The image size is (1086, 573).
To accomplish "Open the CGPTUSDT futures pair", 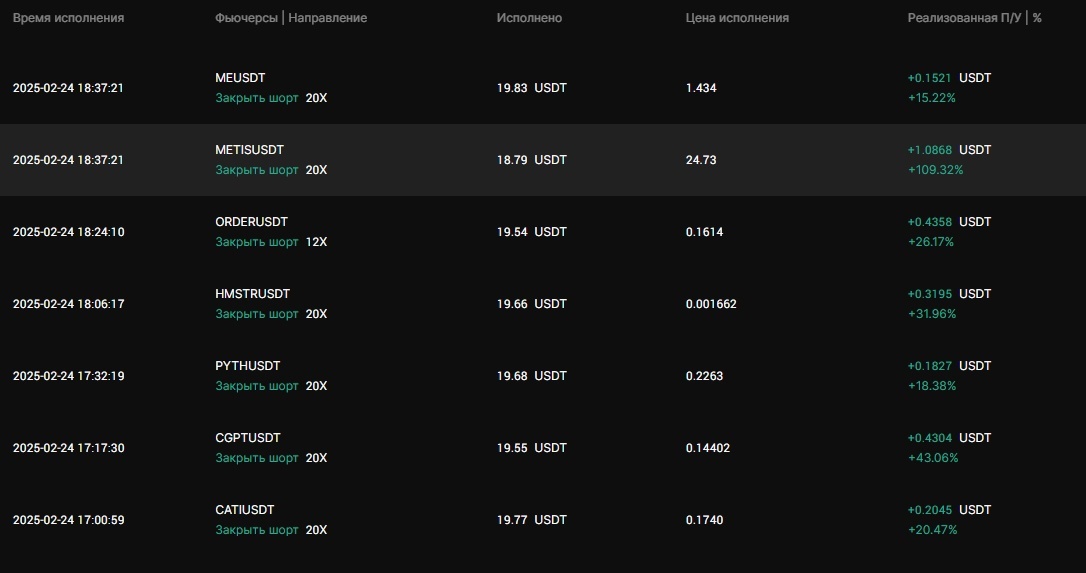I will pos(248,438).
